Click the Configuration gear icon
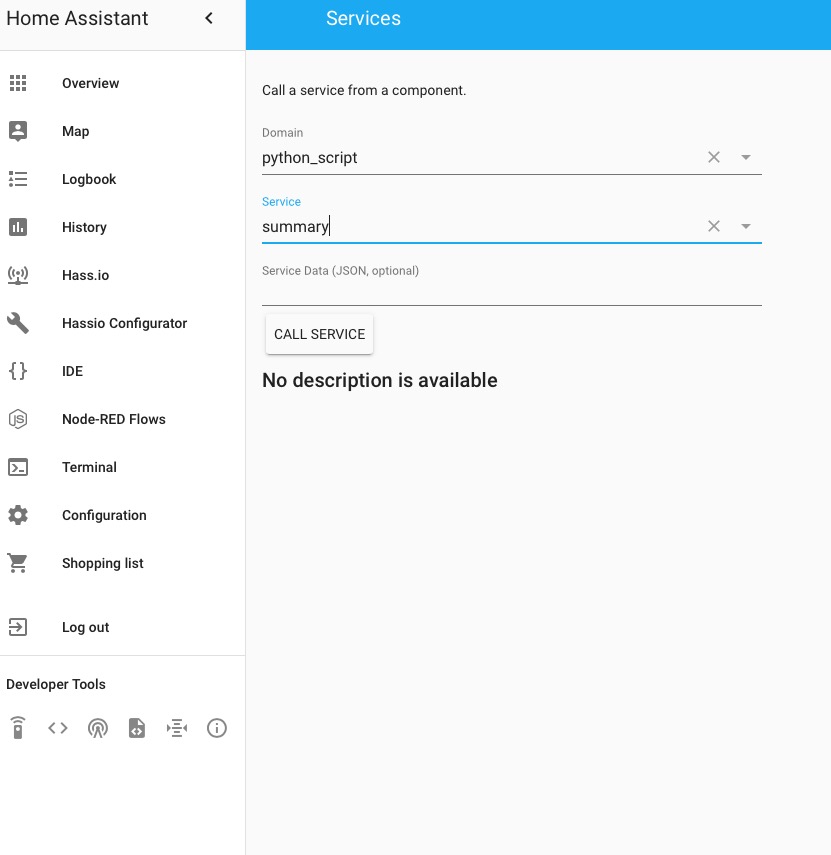 point(18,515)
